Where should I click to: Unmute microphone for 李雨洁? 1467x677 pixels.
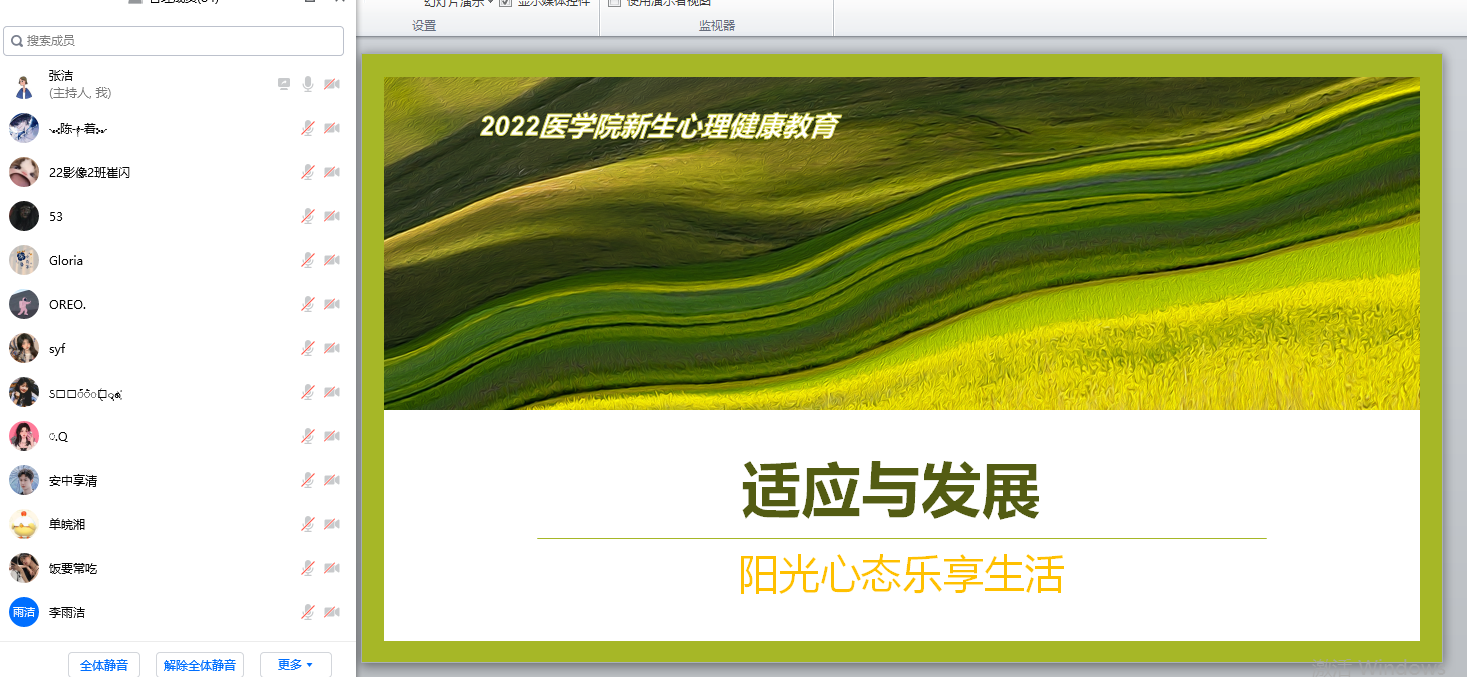308,612
